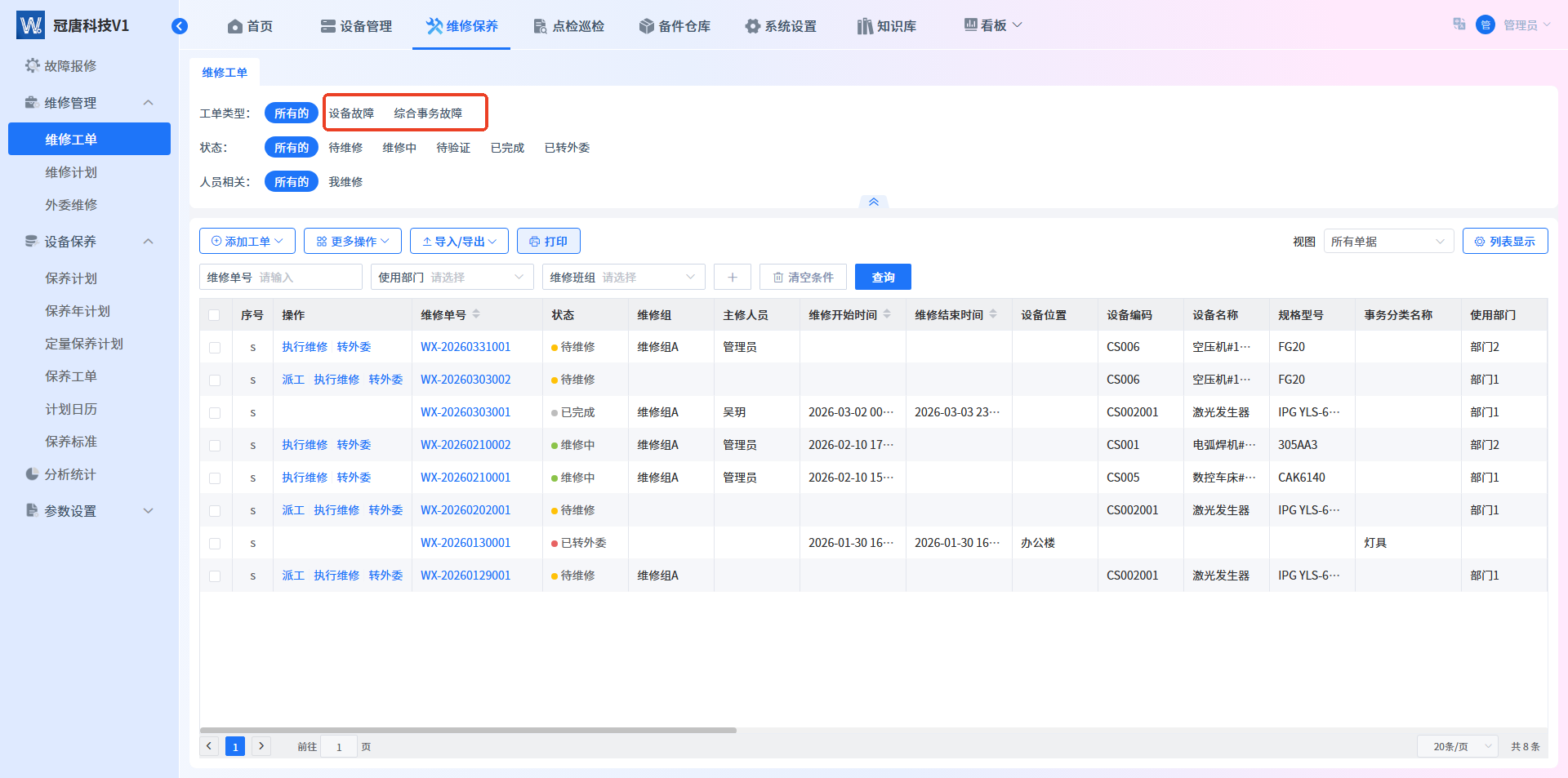Collapse the 设备保养 sidebar group
This screenshot has width=1568, height=778.
(x=148, y=242)
